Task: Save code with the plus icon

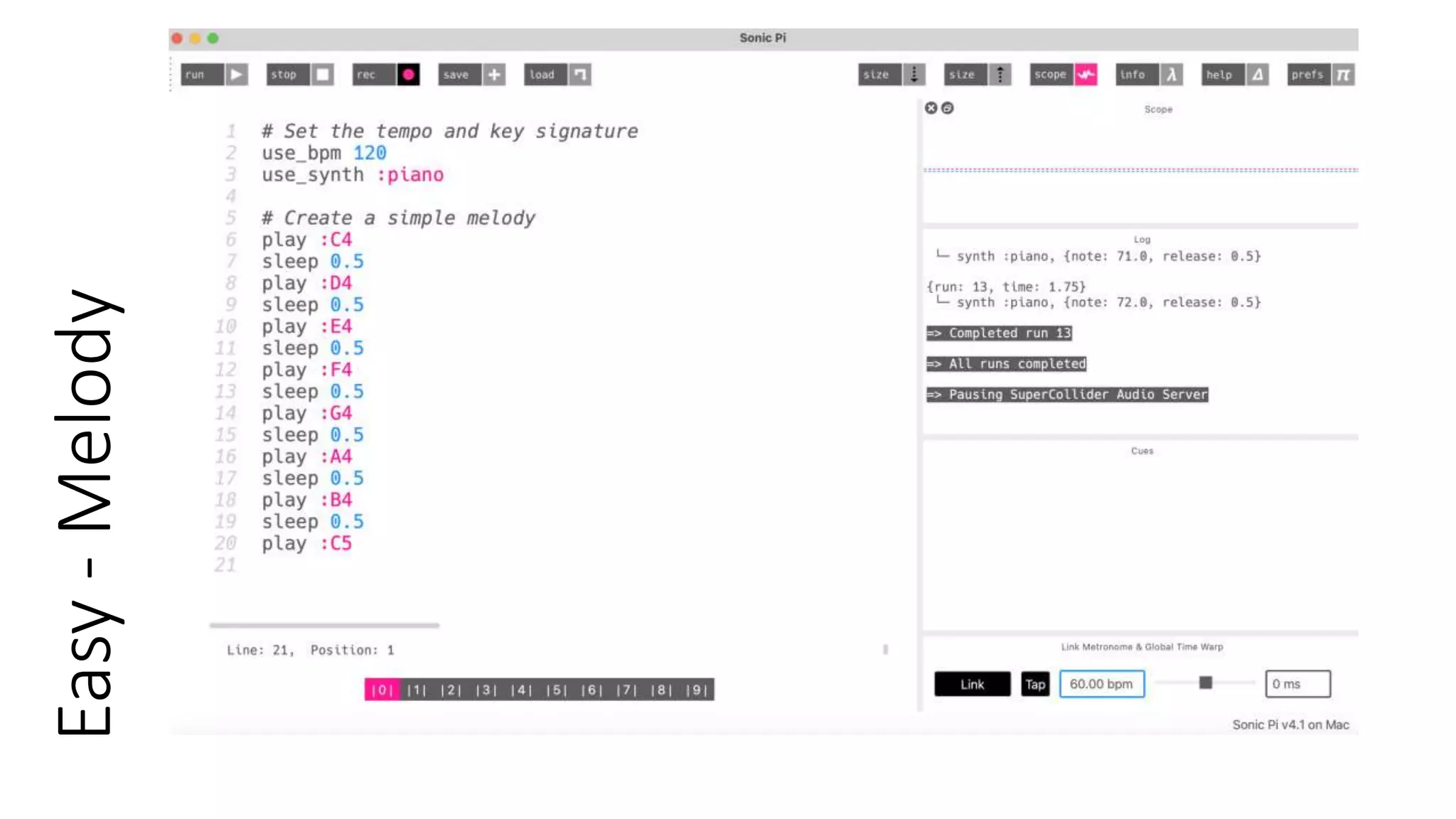Action: pyautogui.click(x=494, y=74)
